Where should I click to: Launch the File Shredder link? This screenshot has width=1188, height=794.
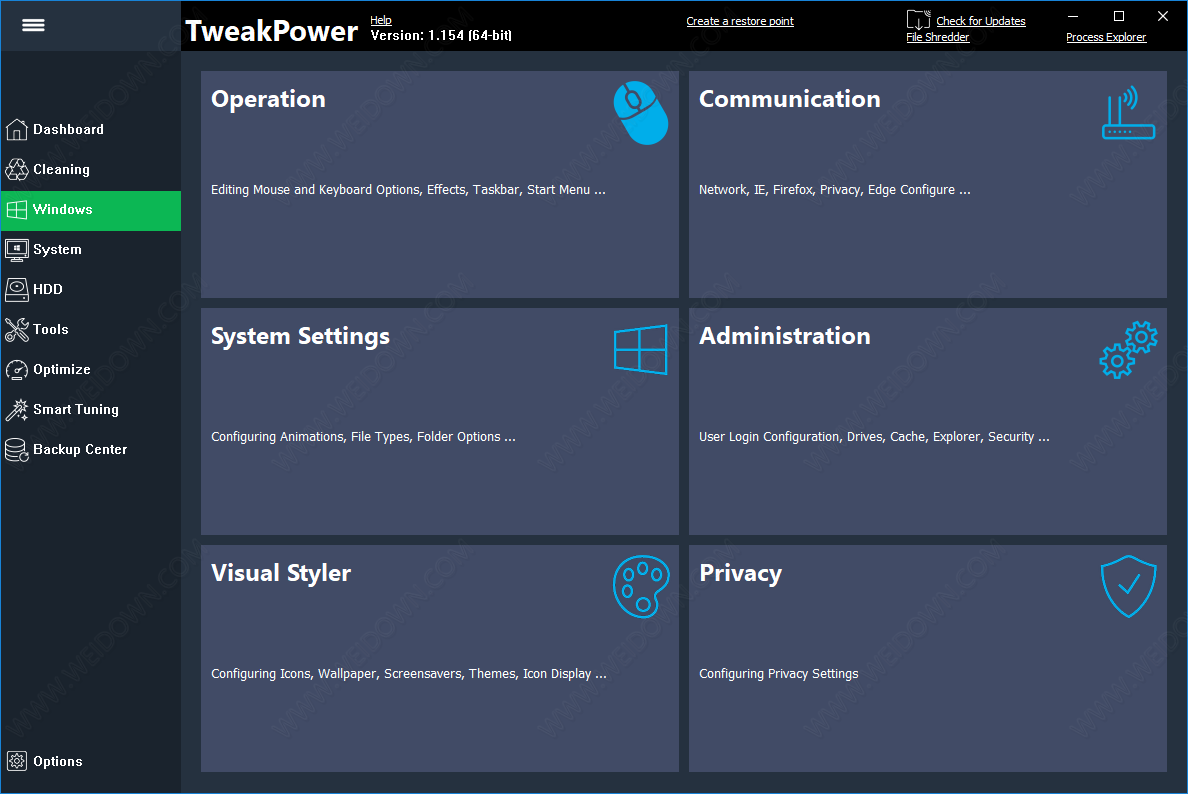coord(938,37)
